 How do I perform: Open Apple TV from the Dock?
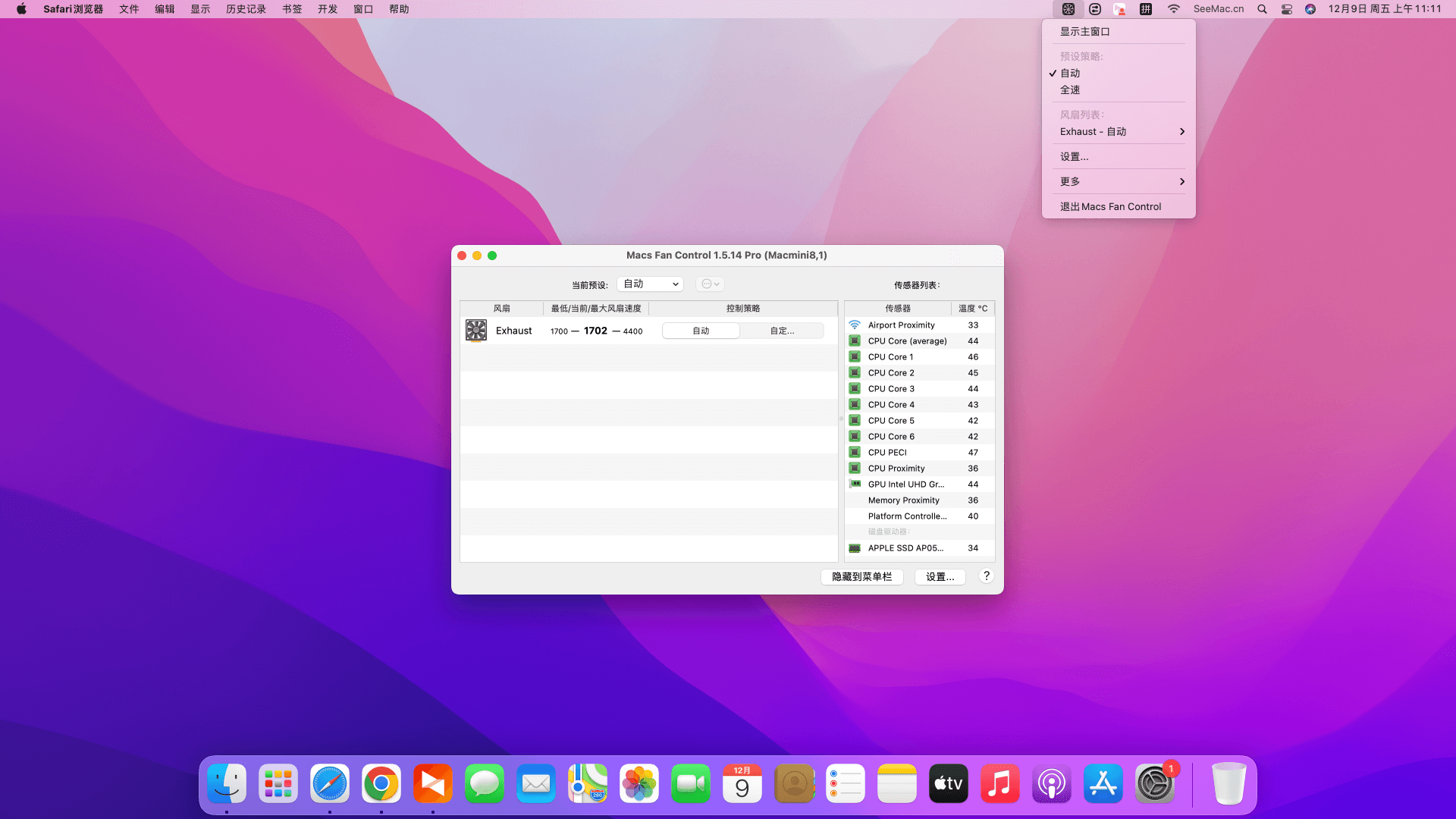coord(949,784)
